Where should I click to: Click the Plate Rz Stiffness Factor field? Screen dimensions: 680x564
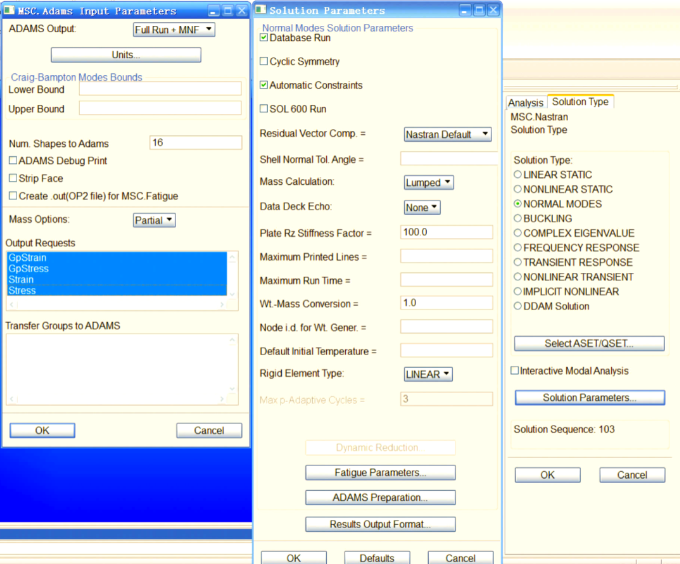[x=446, y=232]
